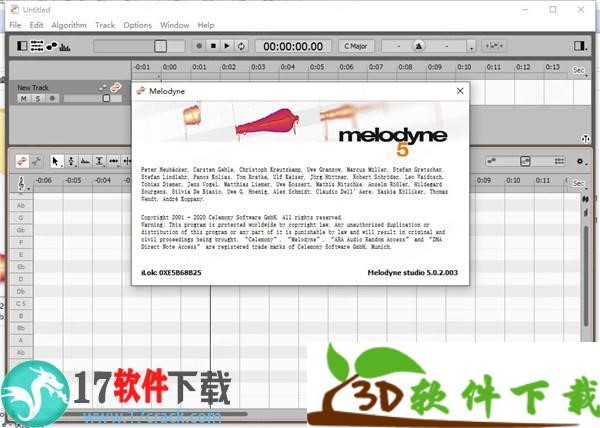Click the note blobs icon in top toolbar
The width and height of the screenshot is (600, 428).
coord(52,46)
